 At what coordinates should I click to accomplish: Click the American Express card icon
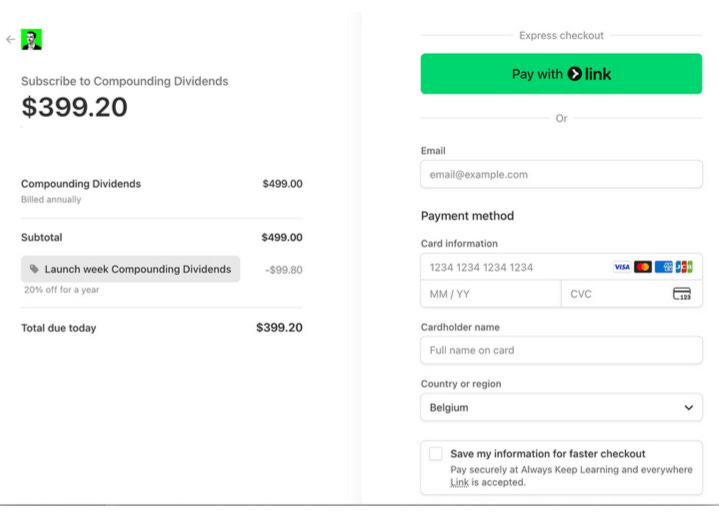coord(664,267)
